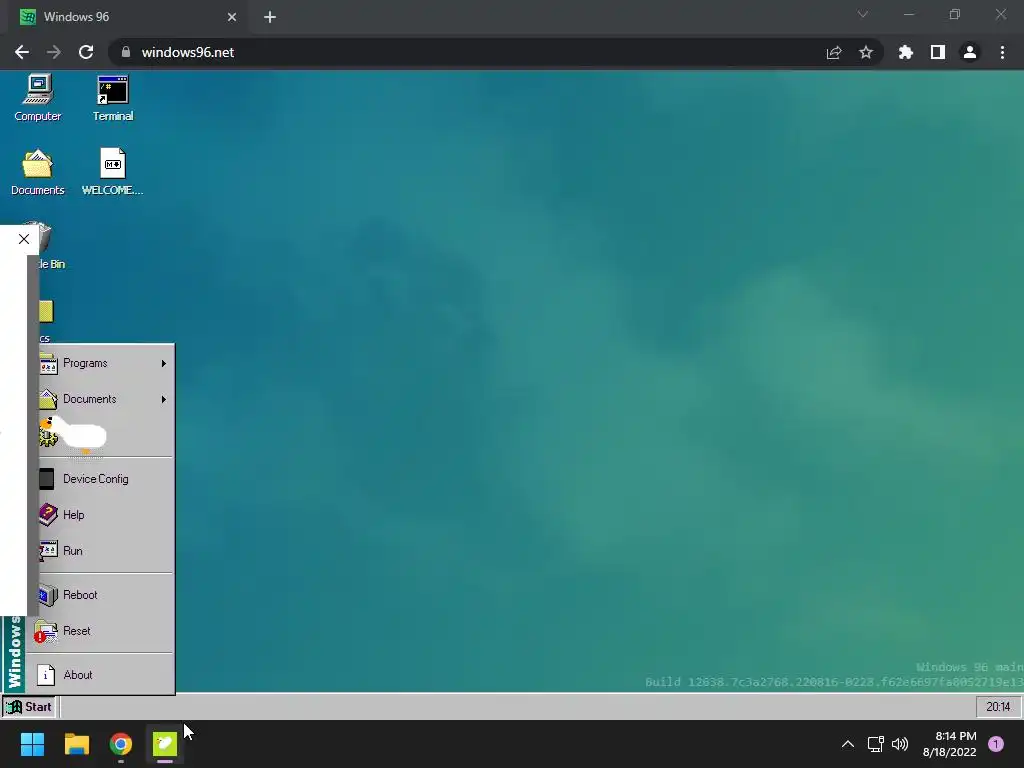Click Chrome icon on host taskbar

click(121, 744)
